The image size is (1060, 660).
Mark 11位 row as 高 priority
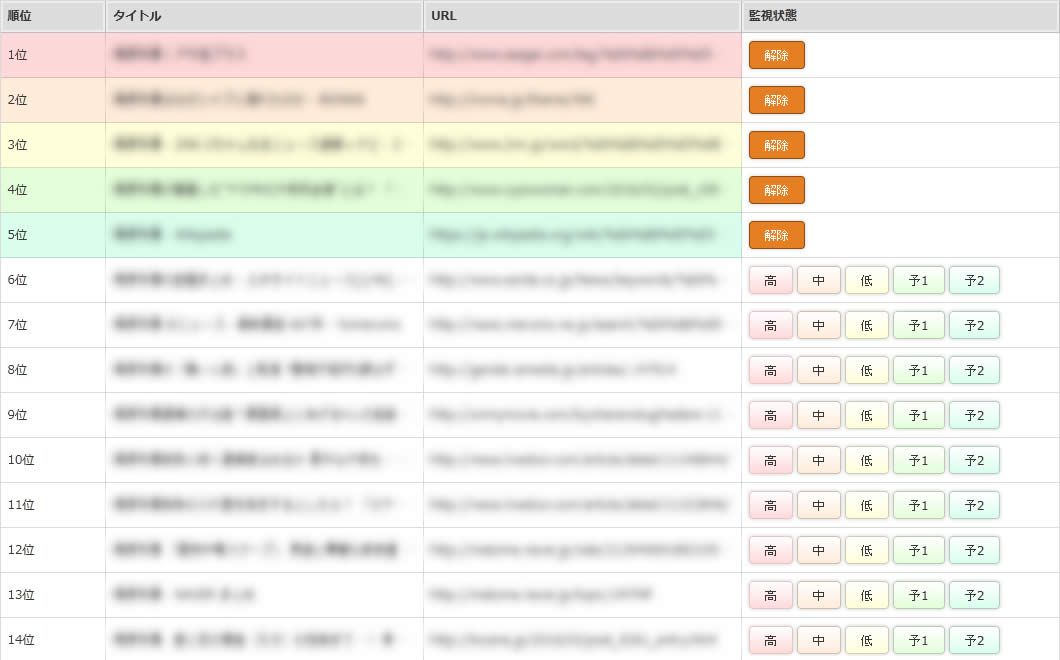coord(770,505)
